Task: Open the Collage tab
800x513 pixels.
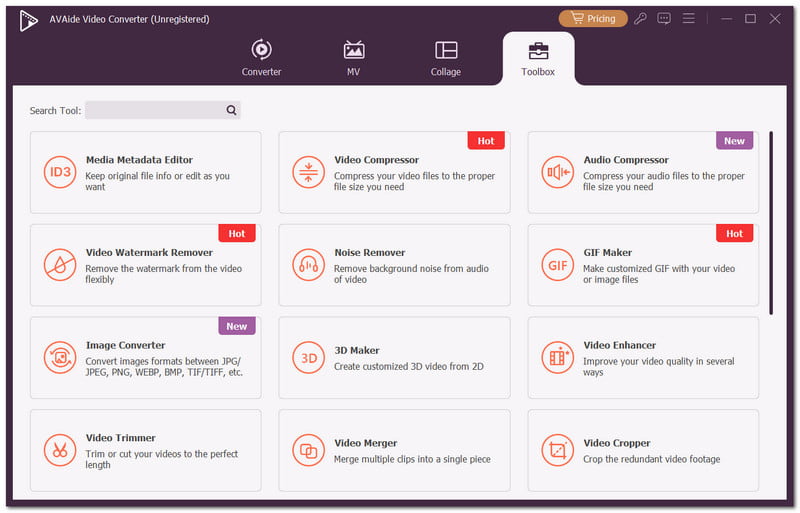Action: tap(446, 58)
